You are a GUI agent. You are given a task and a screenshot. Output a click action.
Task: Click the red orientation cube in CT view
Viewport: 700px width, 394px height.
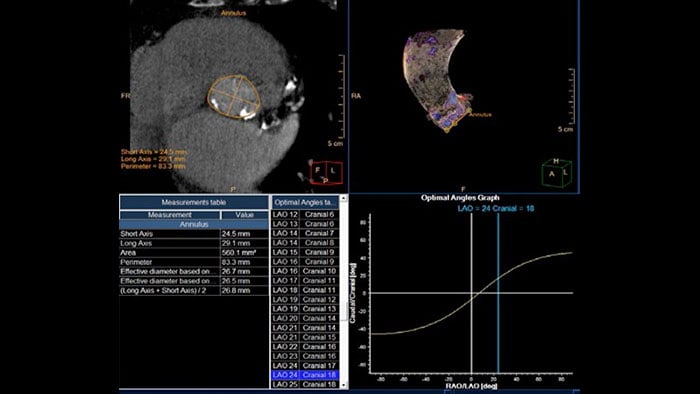coord(326,173)
